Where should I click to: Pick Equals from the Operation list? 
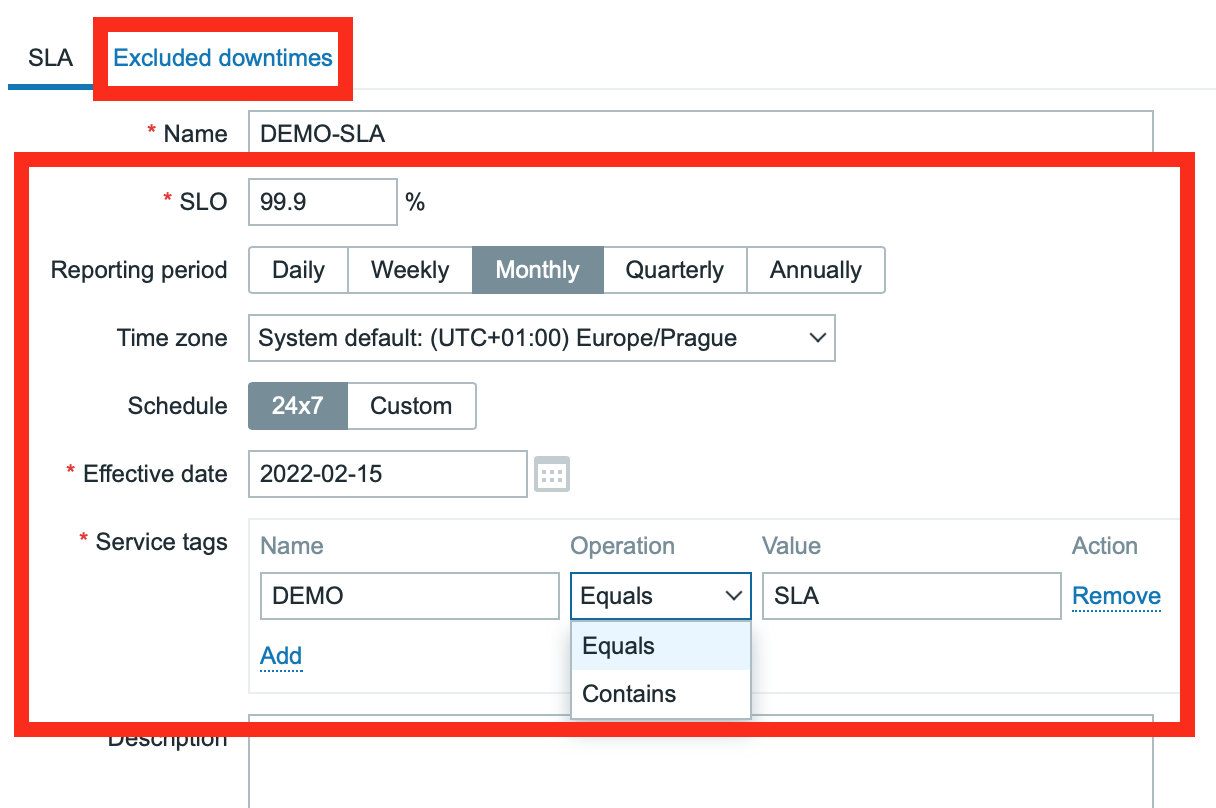tap(619, 646)
